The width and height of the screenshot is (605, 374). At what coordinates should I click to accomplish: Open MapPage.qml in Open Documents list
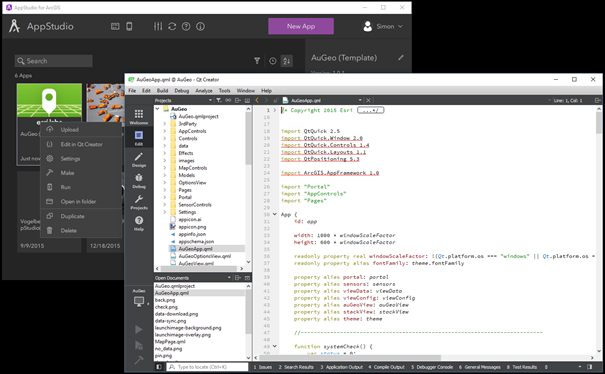pyautogui.click(x=170, y=342)
